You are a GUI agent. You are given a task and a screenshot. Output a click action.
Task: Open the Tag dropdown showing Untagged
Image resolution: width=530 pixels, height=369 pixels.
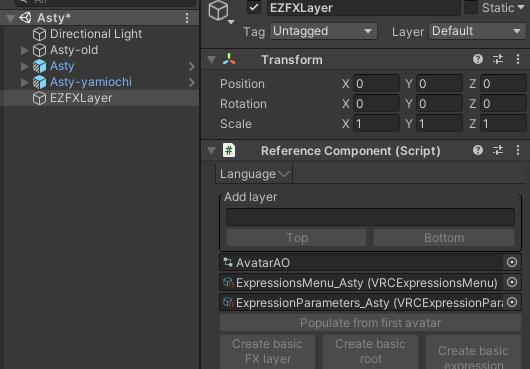323,31
